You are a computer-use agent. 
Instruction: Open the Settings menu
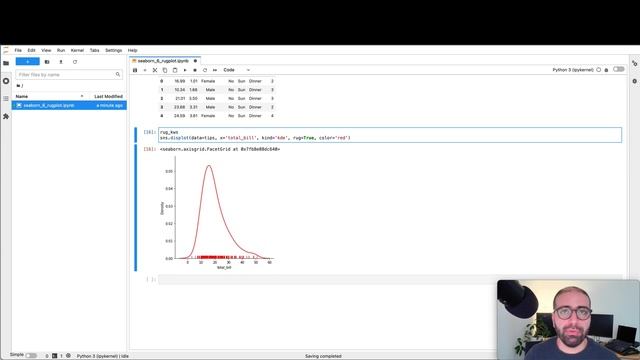113,50
